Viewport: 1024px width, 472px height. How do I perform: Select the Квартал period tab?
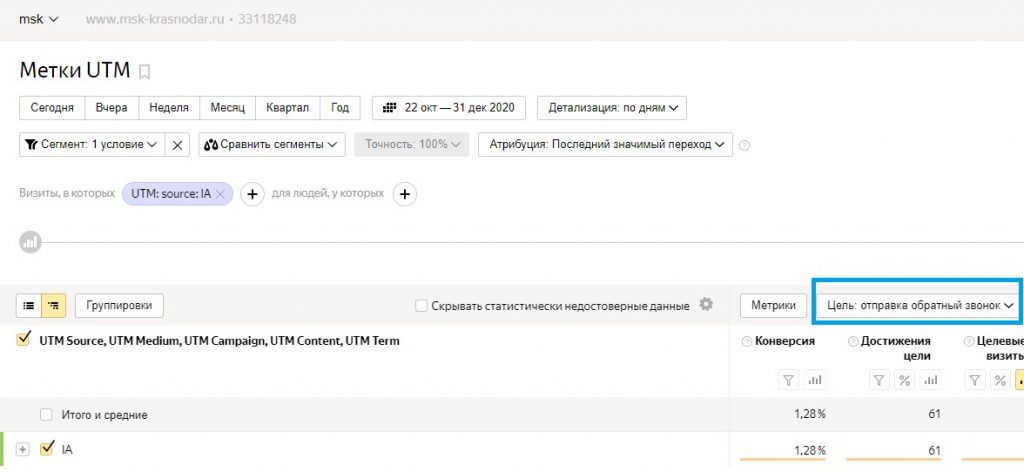(288, 107)
